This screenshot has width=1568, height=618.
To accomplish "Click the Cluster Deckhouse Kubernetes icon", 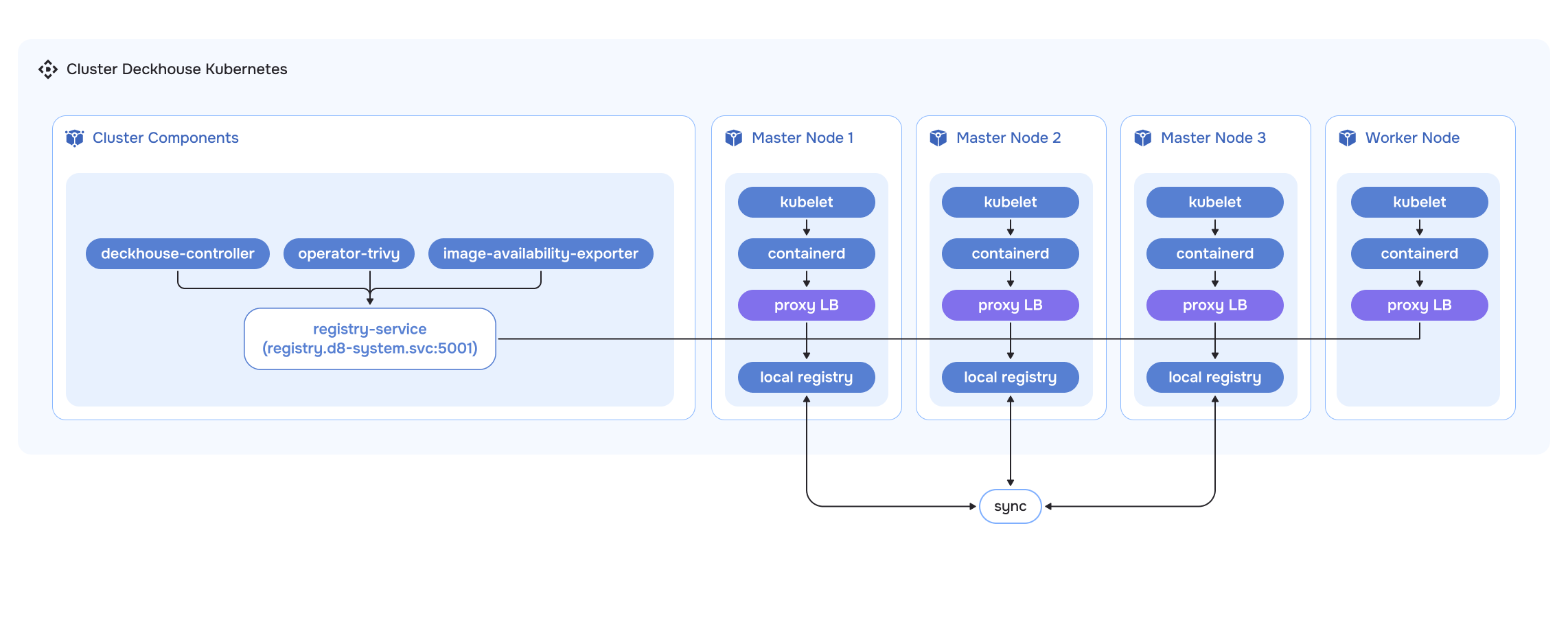I will tap(48, 69).
